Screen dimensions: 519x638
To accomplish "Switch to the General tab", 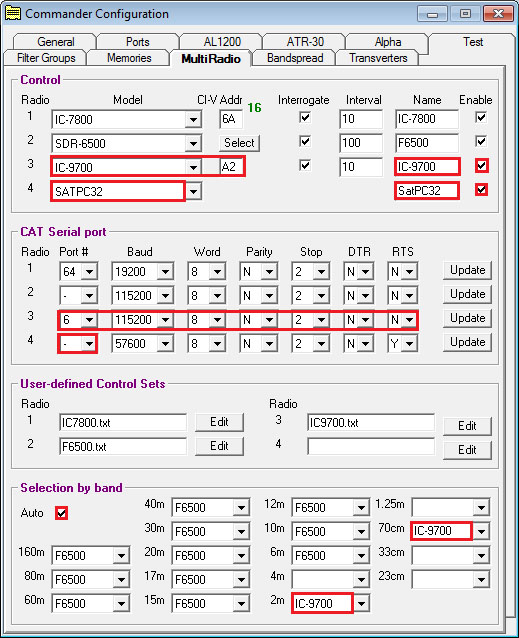I will tap(55, 42).
